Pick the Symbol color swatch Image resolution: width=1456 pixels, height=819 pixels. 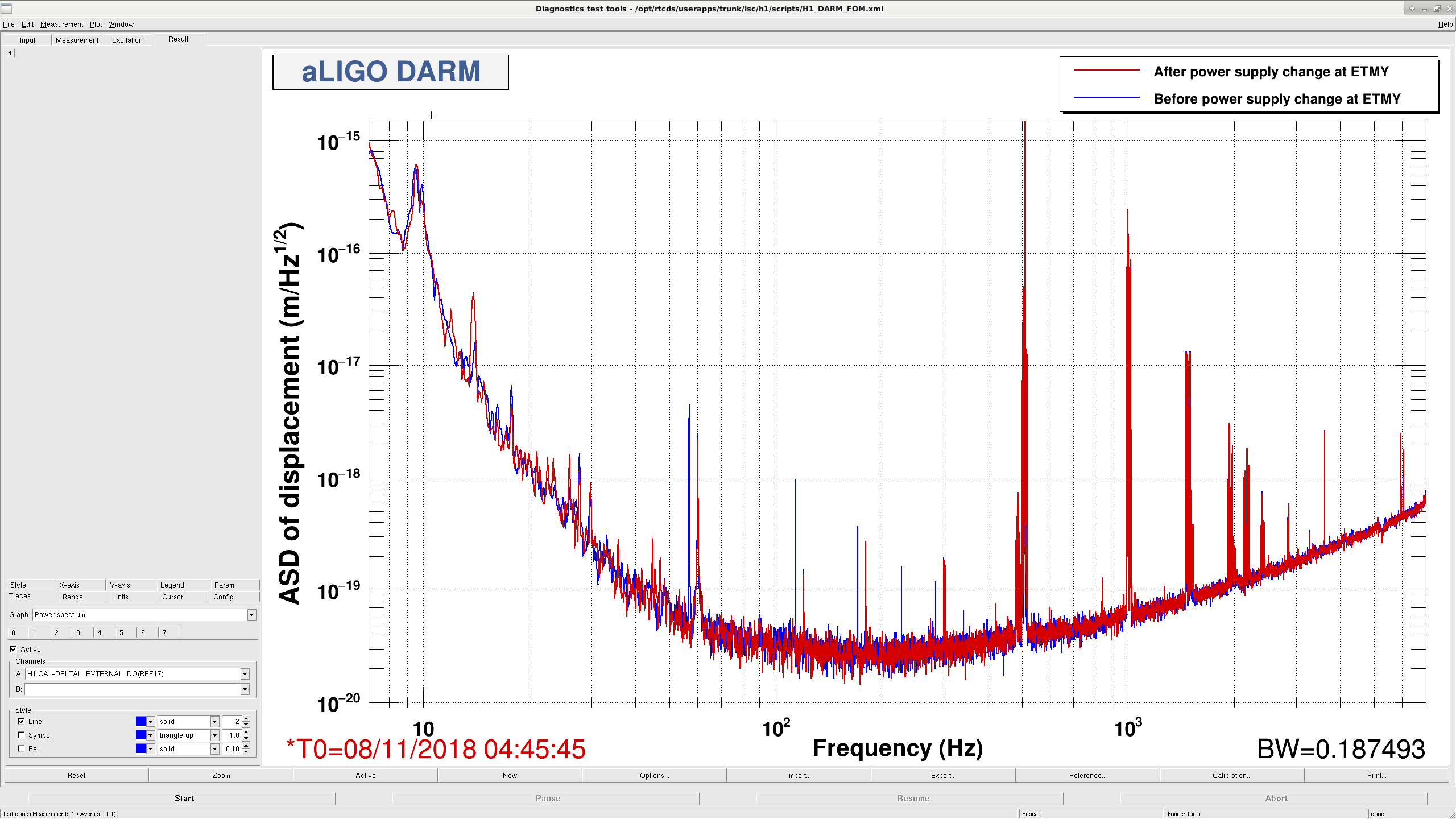tap(141, 735)
